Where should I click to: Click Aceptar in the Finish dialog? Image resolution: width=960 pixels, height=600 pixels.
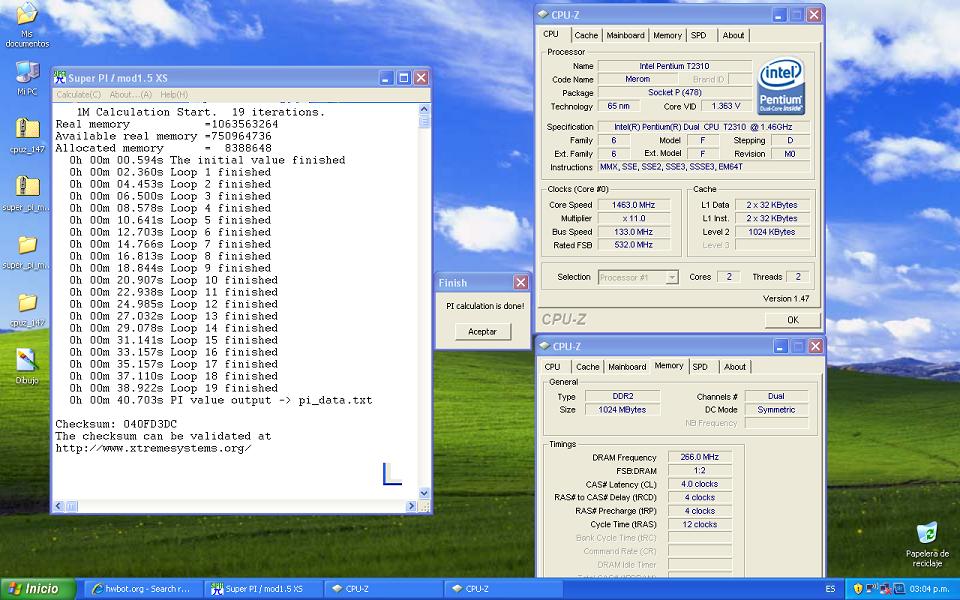(x=482, y=332)
